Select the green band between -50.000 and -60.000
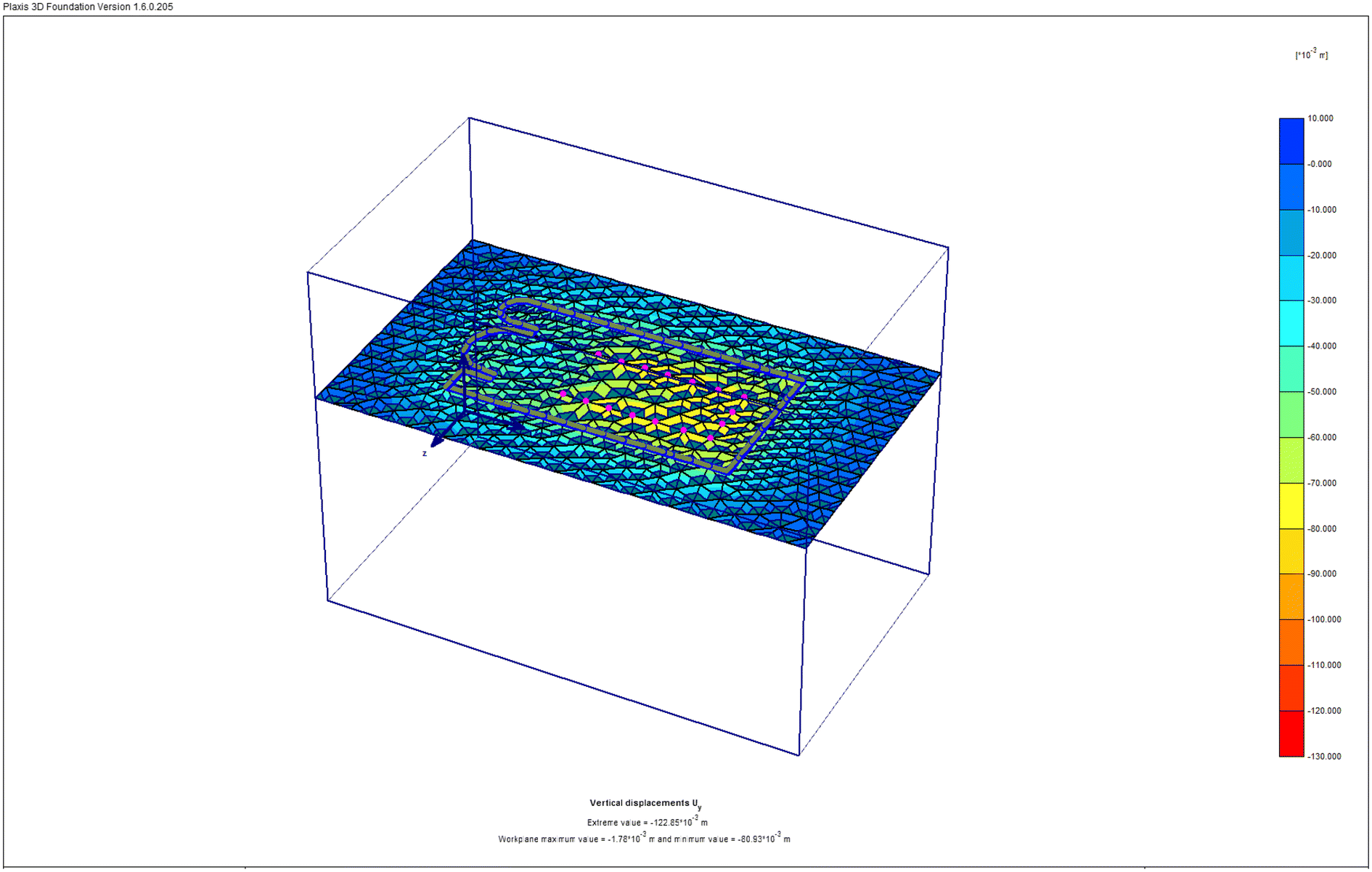The height and width of the screenshot is (872, 1372). click(x=1291, y=415)
